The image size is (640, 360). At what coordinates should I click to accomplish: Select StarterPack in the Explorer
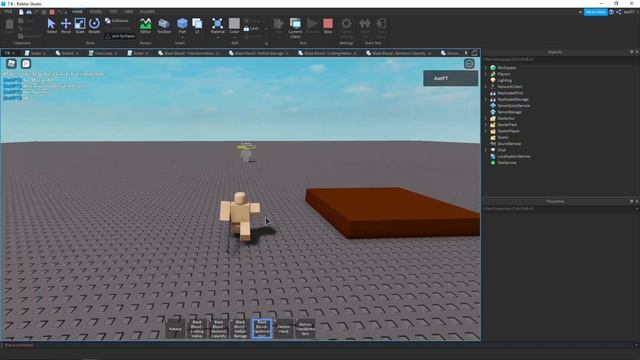pos(507,124)
